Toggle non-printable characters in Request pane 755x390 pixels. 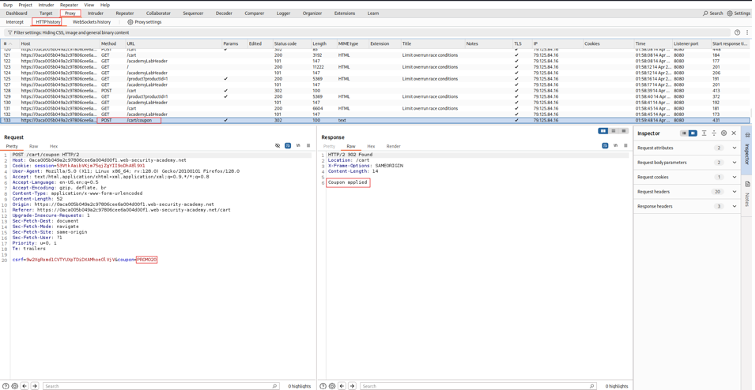coord(298,146)
